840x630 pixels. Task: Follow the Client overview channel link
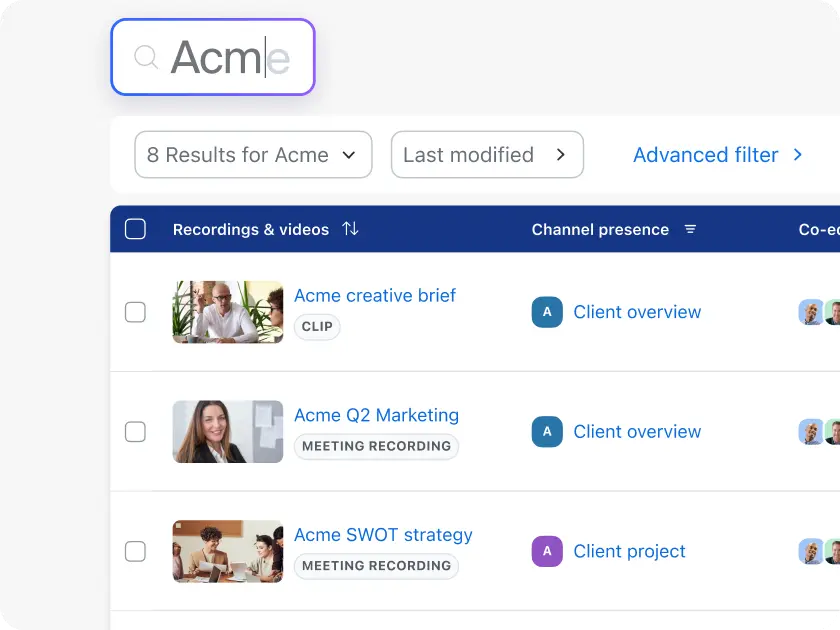[637, 312]
